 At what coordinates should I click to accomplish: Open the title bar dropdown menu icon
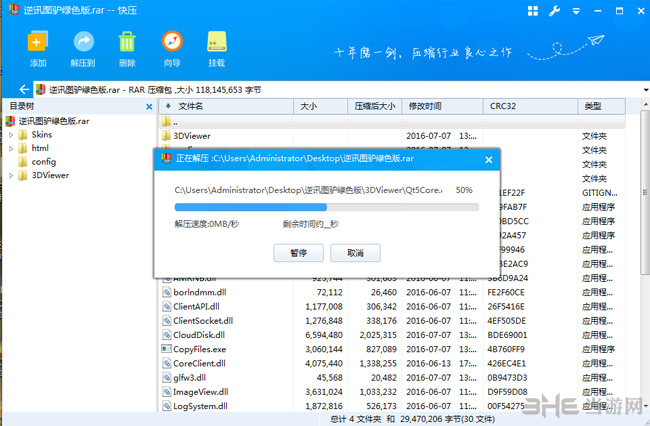576,11
